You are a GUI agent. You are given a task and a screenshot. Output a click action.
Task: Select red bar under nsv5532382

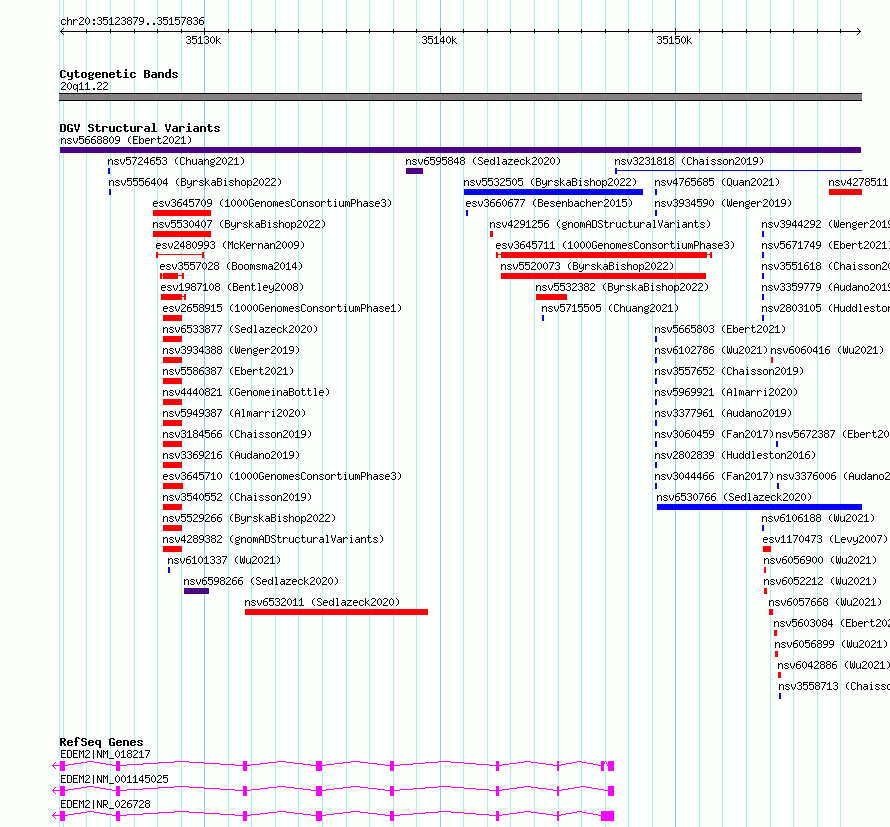(551, 297)
